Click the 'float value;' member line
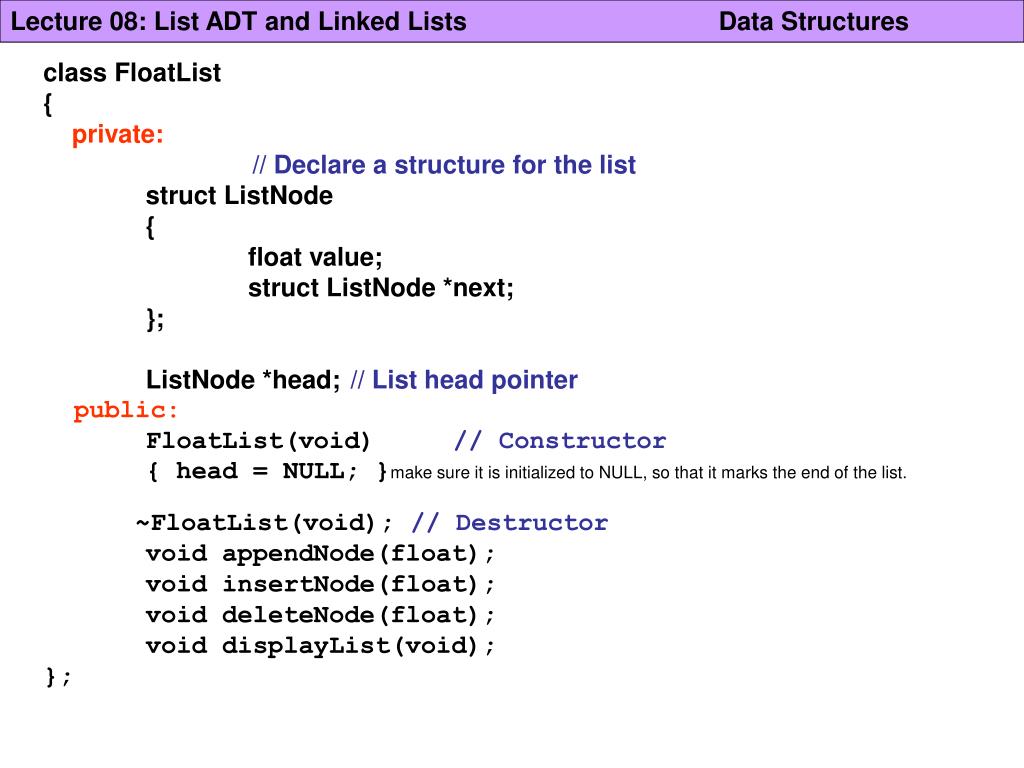Screen dimensions: 1024x768 coord(315,257)
